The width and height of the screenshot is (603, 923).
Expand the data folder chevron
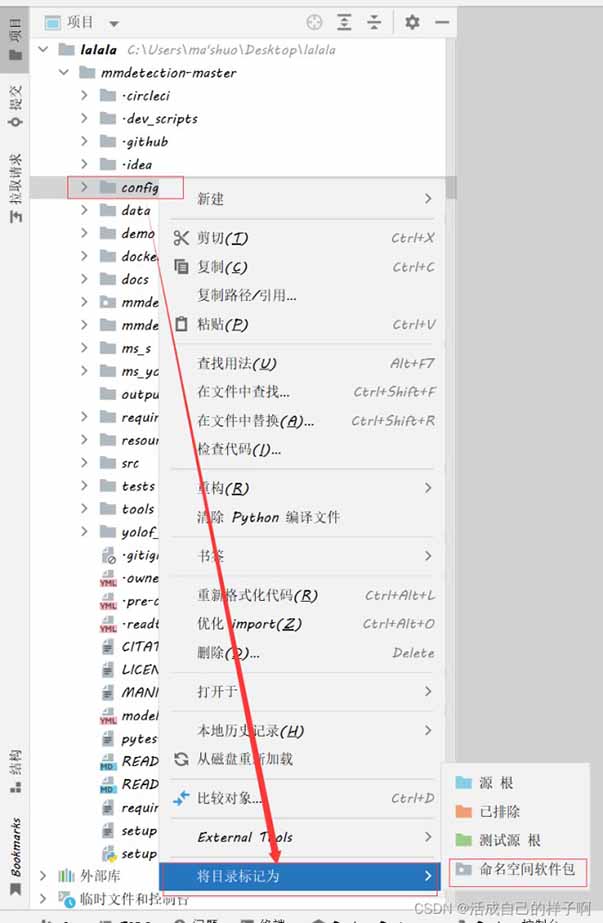(84, 210)
